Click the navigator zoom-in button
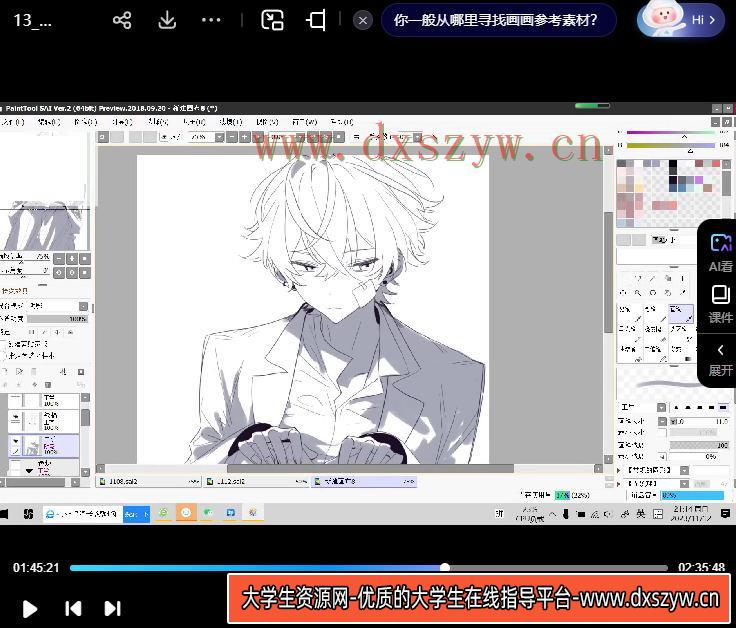The height and width of the screenshot is (628, 736). coord(72,259)
